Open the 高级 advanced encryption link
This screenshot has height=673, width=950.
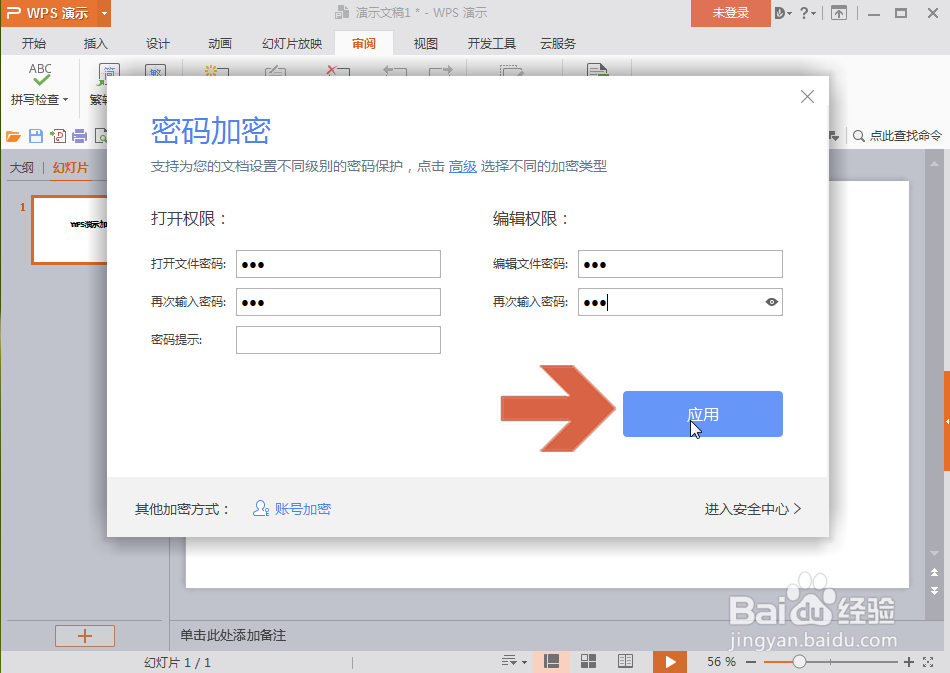tap(463, 166)
